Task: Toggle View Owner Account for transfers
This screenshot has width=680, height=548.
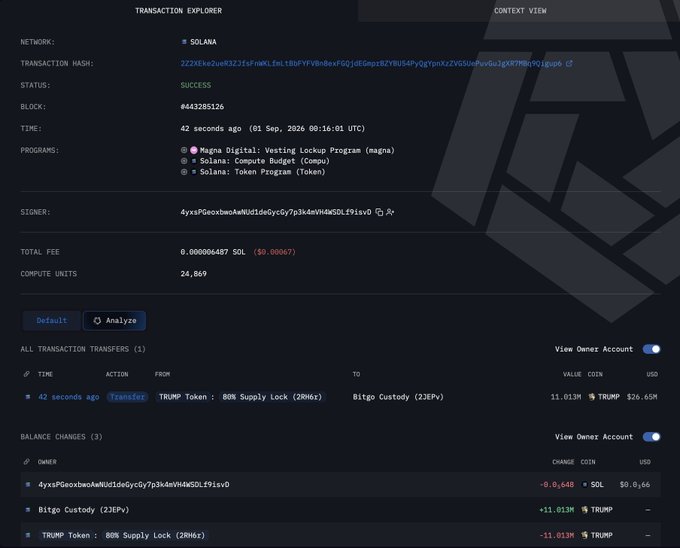Action: (x=651, y=349)
